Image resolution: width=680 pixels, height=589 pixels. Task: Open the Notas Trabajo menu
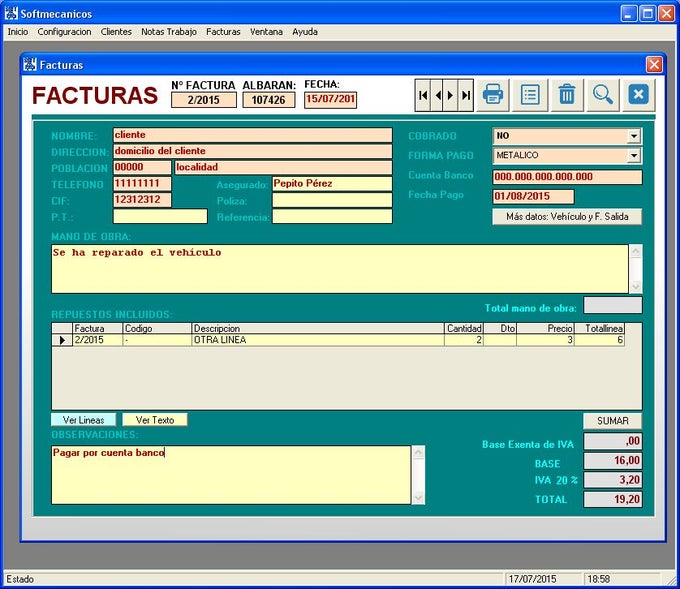click(x=169, y=32)
